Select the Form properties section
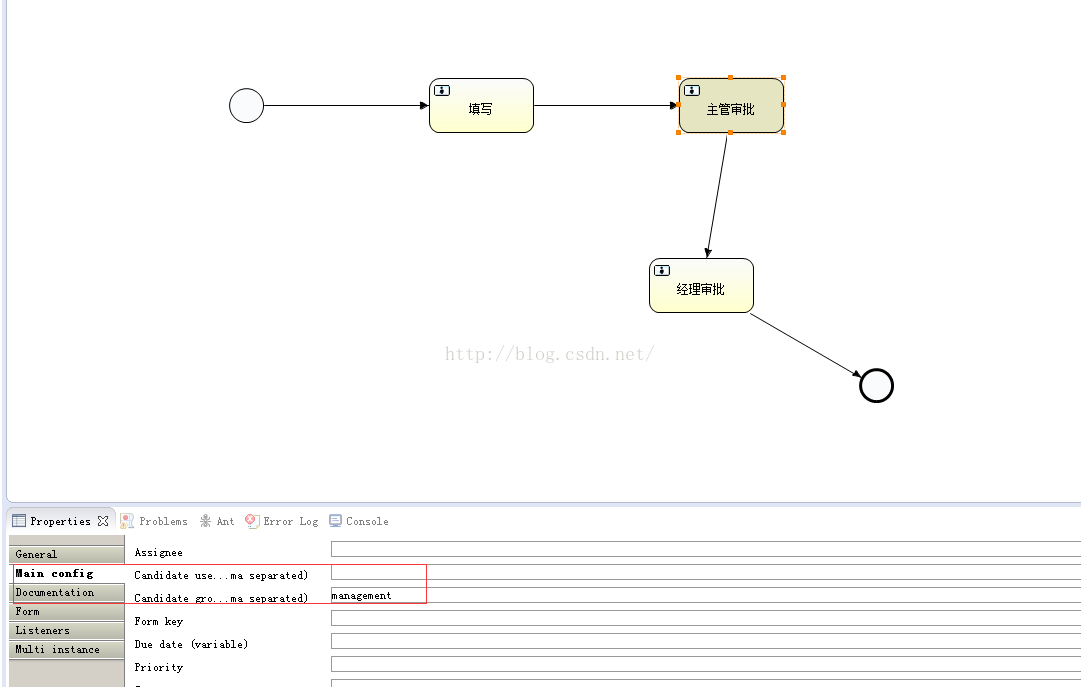 [x=67, y=611]
